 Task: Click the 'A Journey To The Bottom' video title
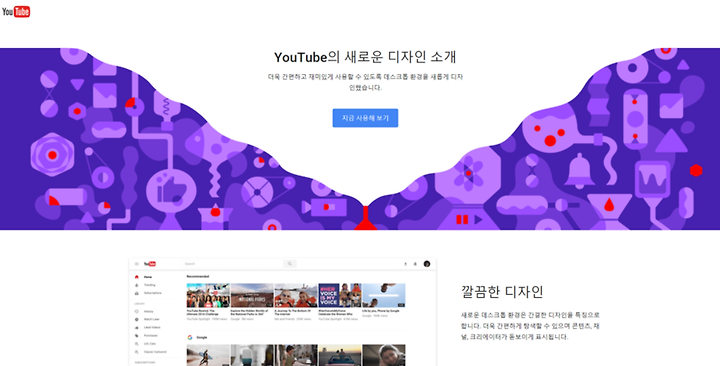click(x=293, y=312)
